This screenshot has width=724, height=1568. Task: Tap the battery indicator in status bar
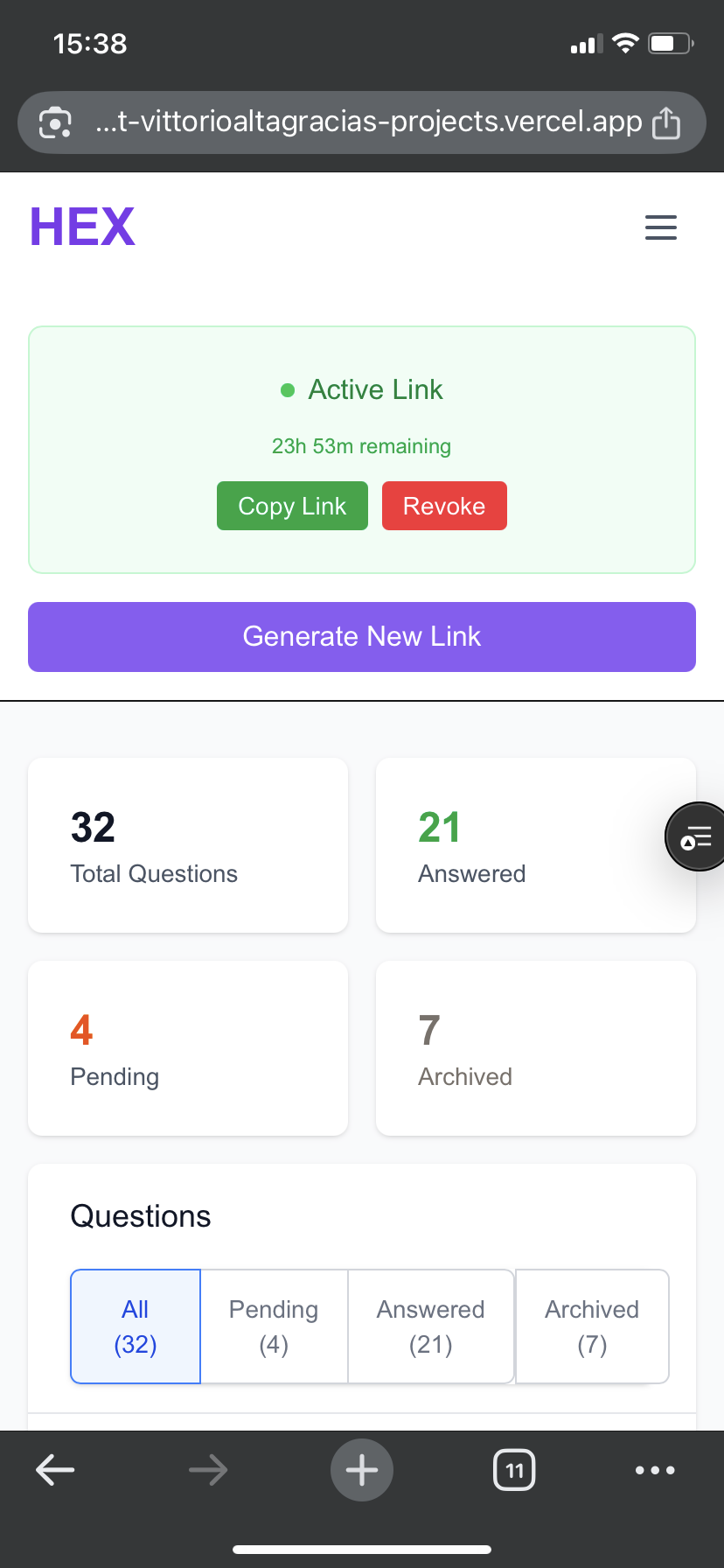click(x=667, y=42)
